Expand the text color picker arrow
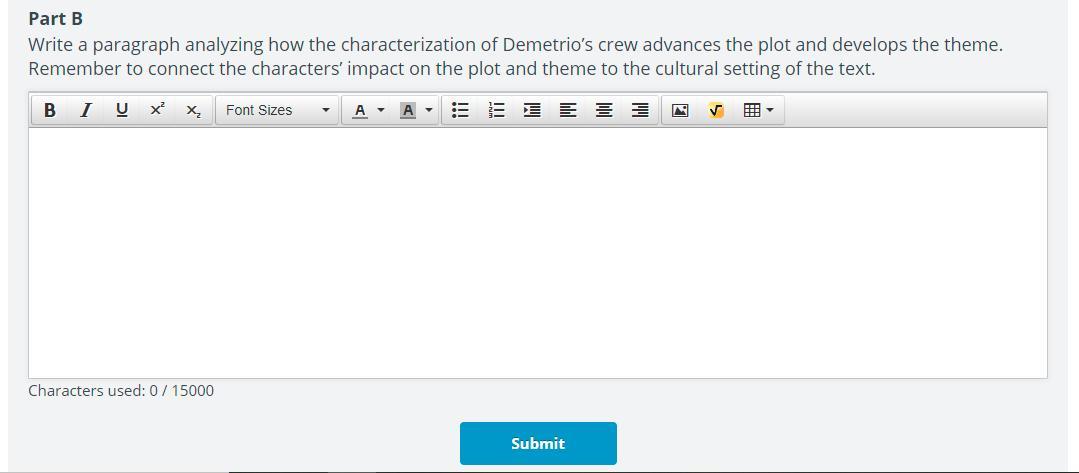Screen dimensions: 1079x473 tap(381, 110)
